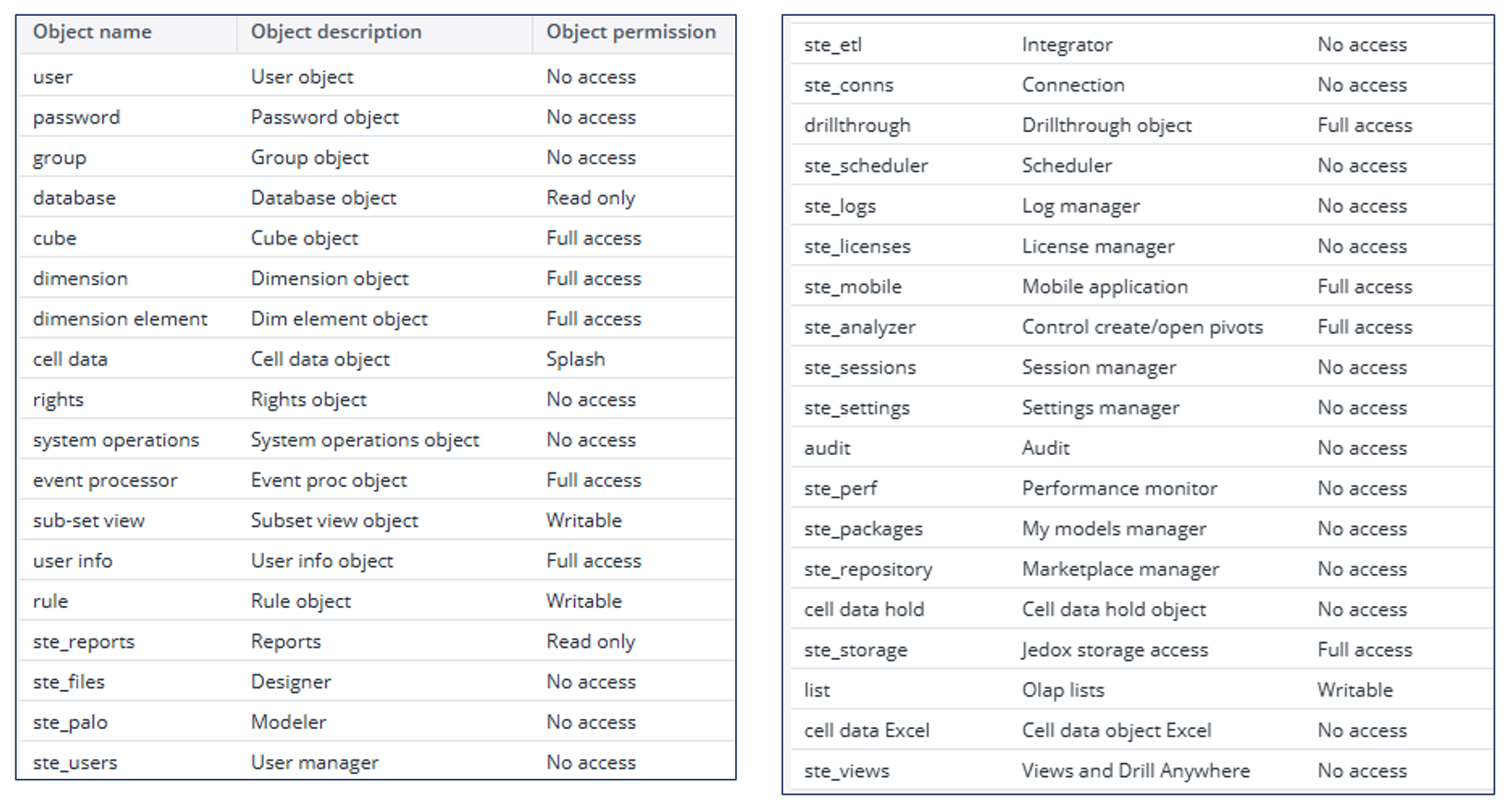Viewport: 1512px width, 800px height.
Task: Click the Object name column header
Action: click(x=92, y=32)
